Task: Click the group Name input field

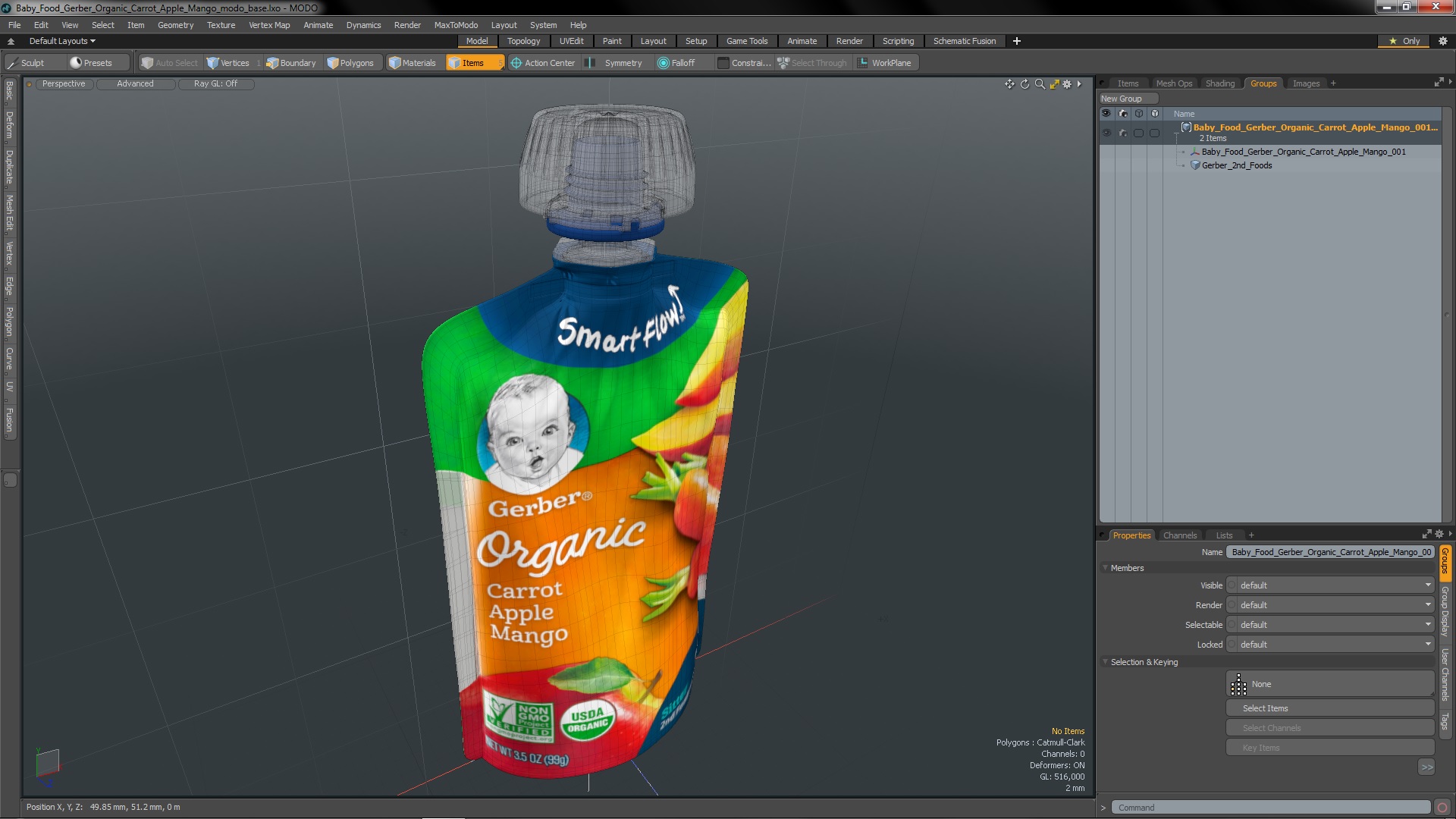Action: coord(1331,552)
